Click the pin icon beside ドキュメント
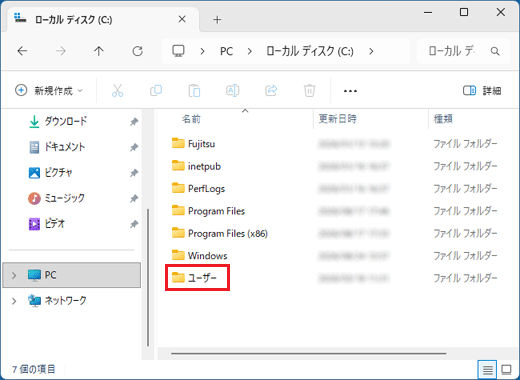Screen dimensions: 520x380 134,147
